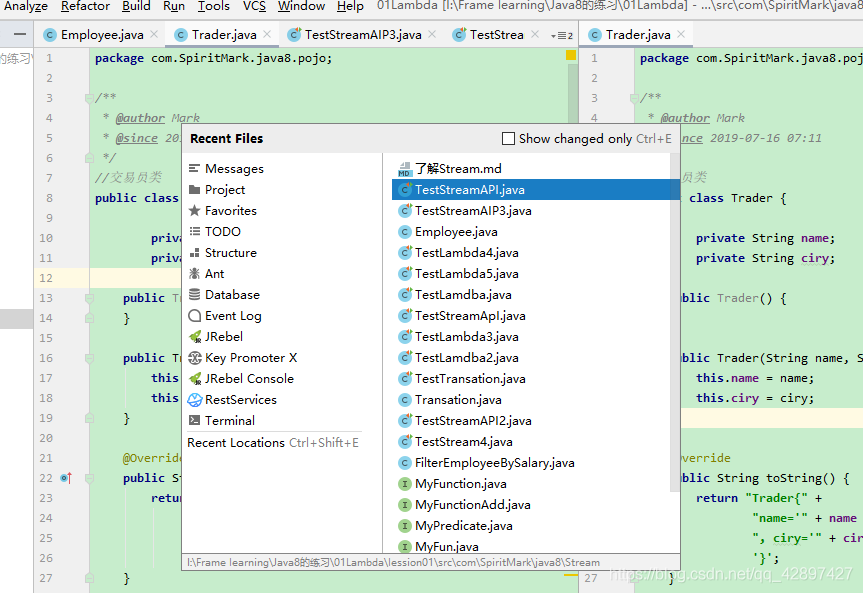Open the VCS menu
The width and height of the screenshot is (863, 593).
[x=254, y=7]
